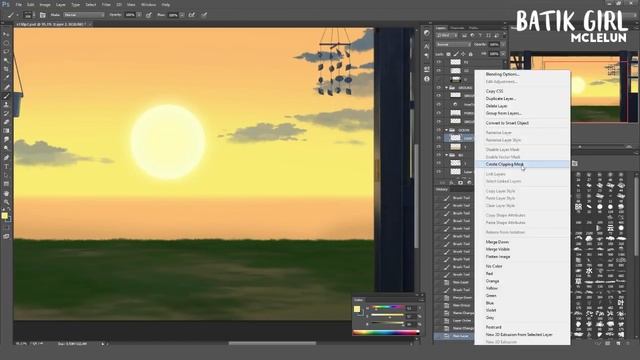The width and height of the screenshot is (640, 360).
Task: Switch to the Channels tab
Action: pyautogui.click(x=457, y=28)
